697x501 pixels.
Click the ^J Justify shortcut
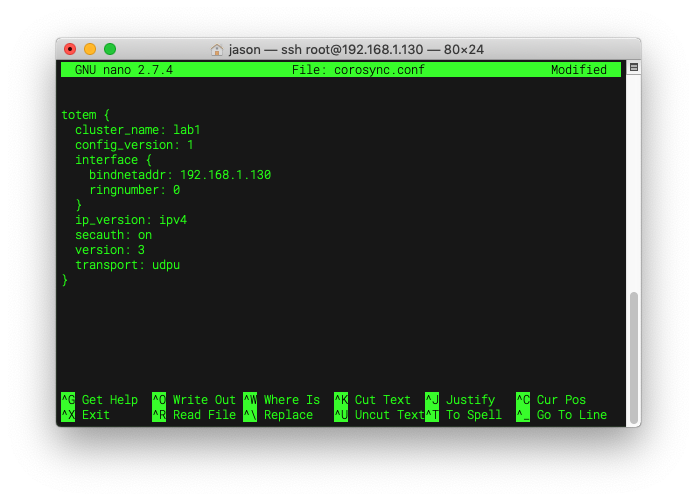click(460, 400)
